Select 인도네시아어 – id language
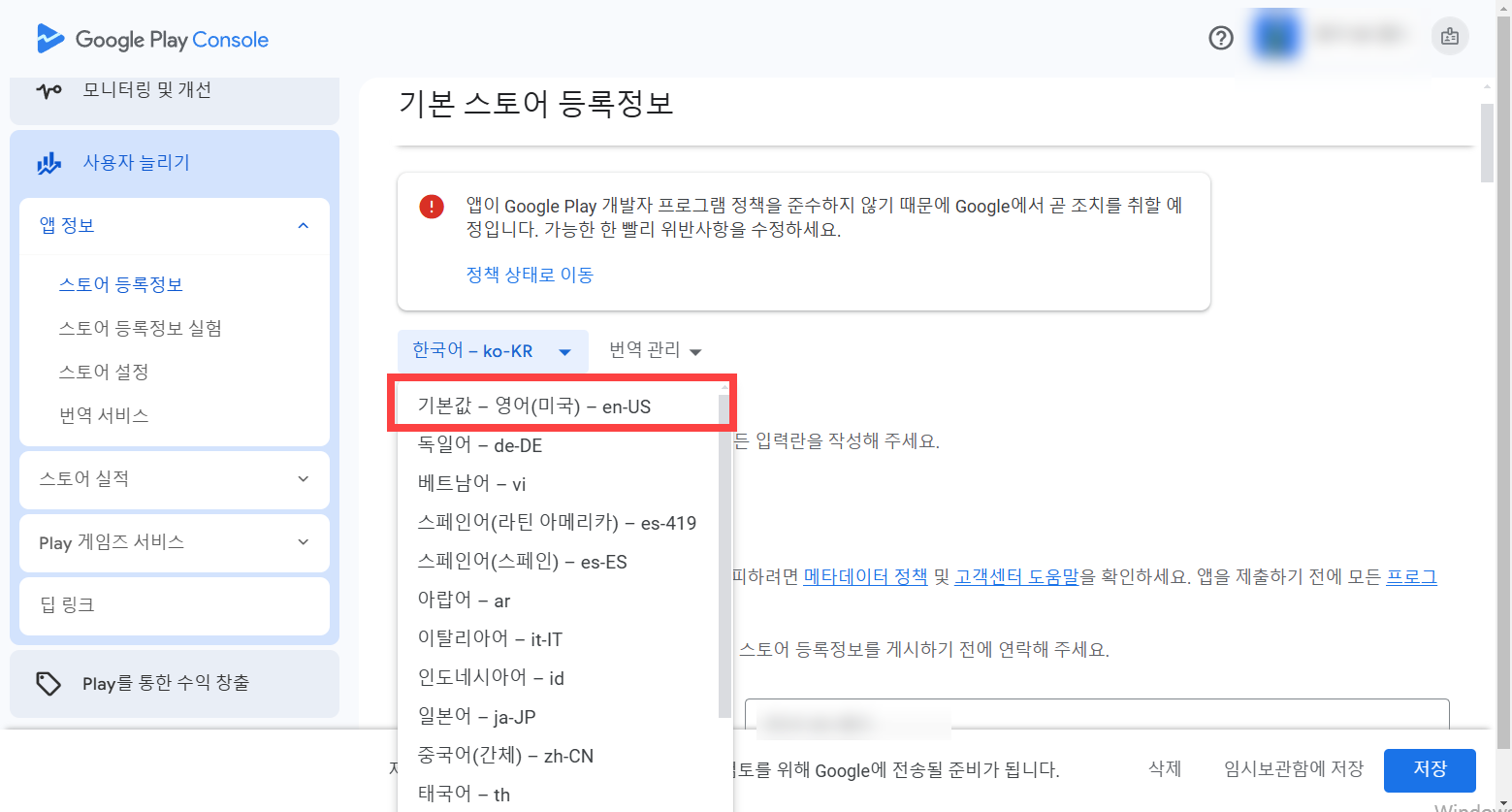The image size is (1512, 812). [559, 678]
